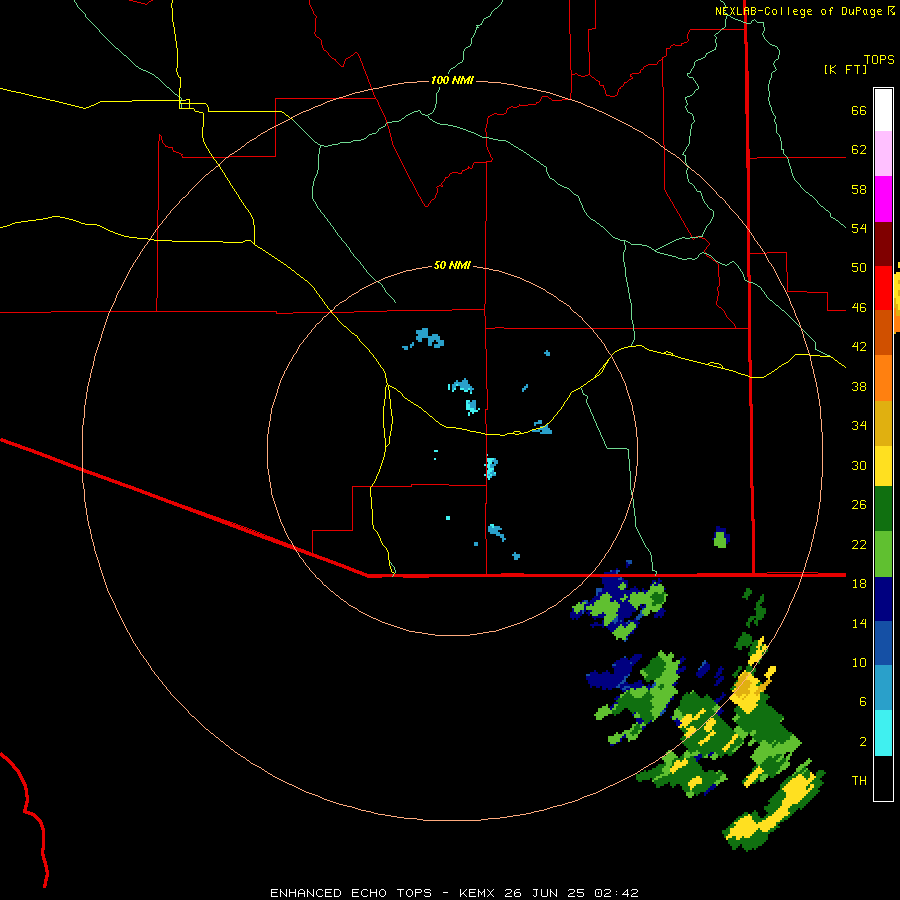Viewport: 900px width, 900px height.
Task: Click the dark orange swatch near 42
Action: [883, 333]
